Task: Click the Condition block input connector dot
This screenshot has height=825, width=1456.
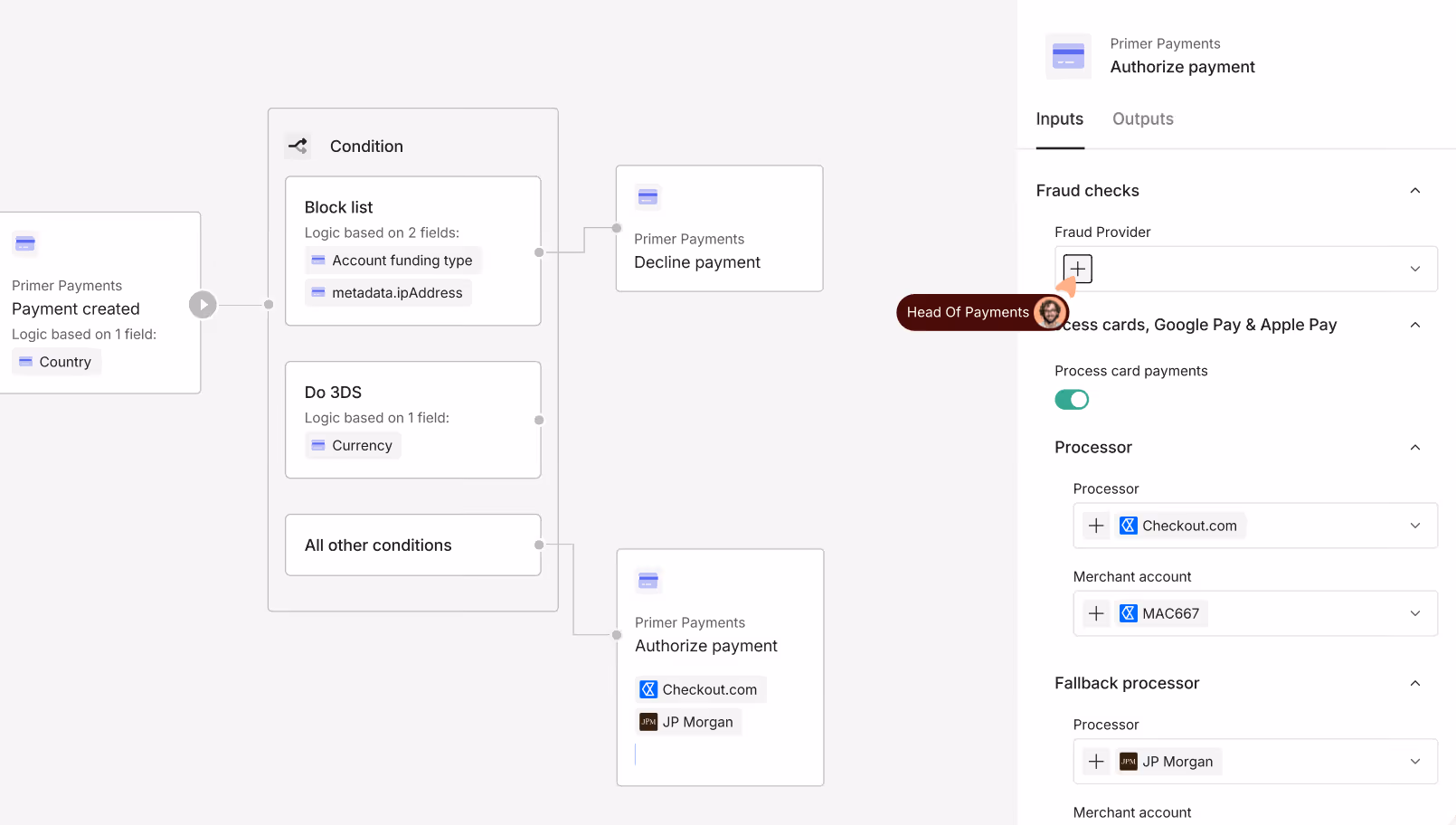Action: [269, 305]
